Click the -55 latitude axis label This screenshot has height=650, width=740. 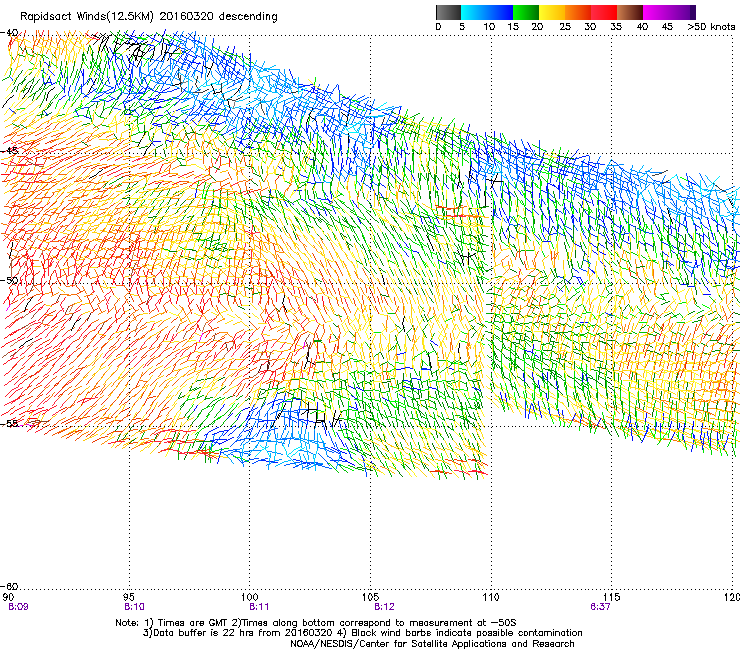pyautogui.click(x=9, y=423)
